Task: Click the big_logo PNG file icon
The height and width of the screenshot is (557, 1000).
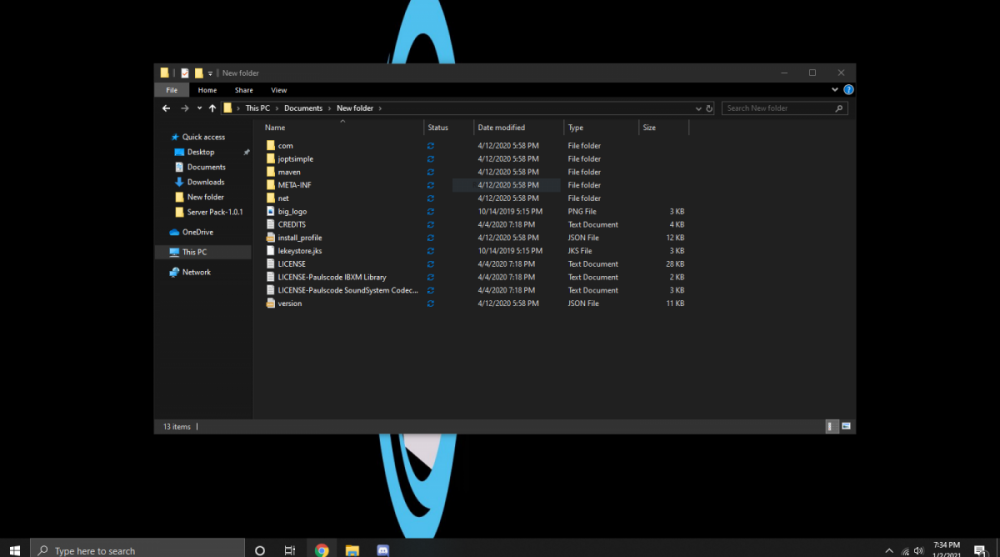Action: coord(270,211)
